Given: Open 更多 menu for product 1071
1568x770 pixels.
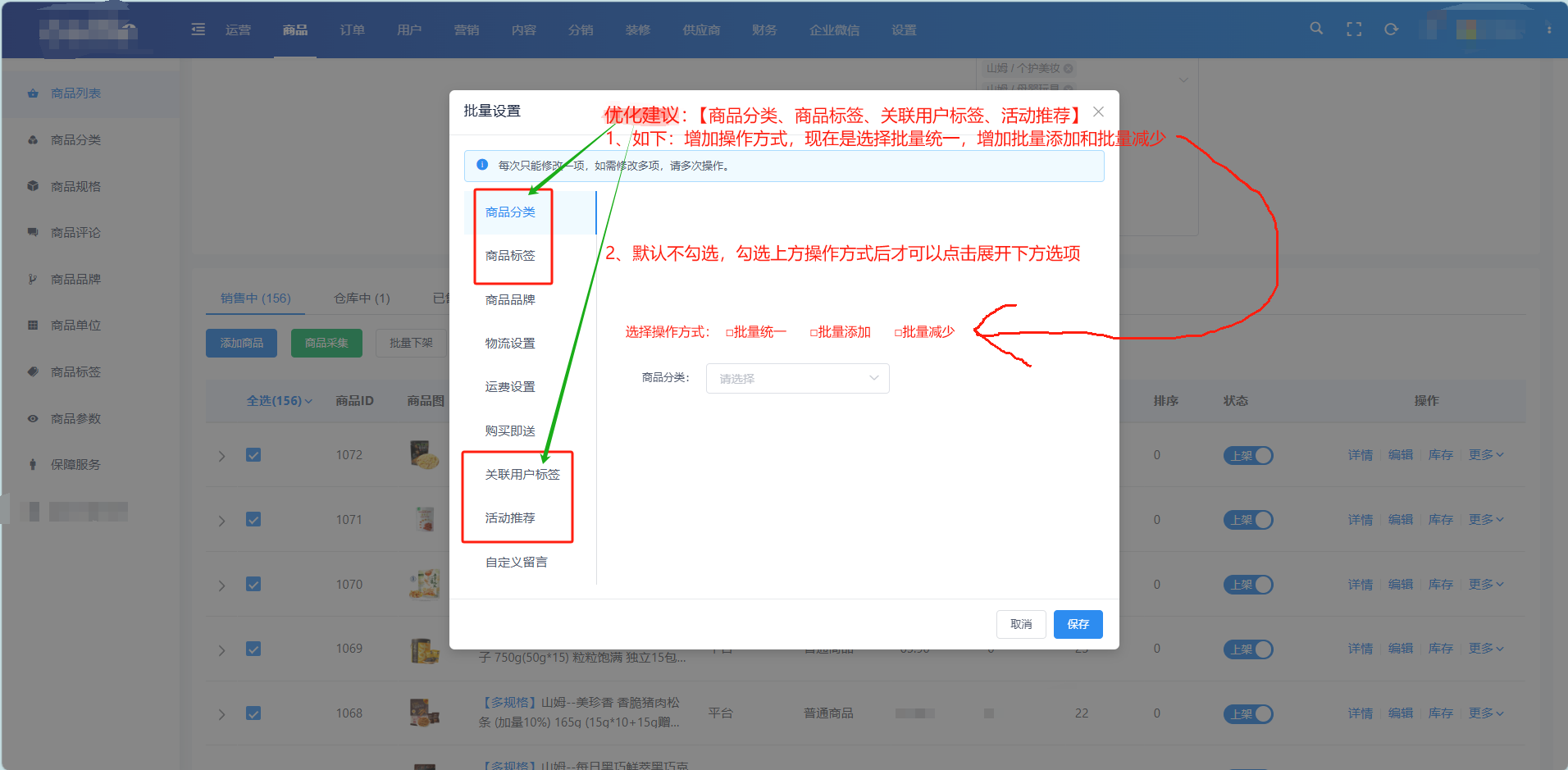Looking at the screenshot, I should tap(1485, 519).
